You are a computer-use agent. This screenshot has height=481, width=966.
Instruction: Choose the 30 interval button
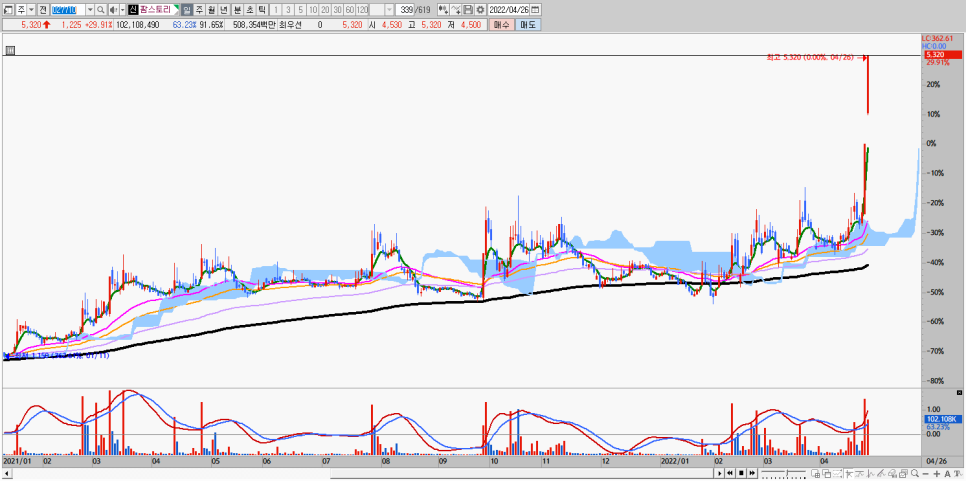click(x=337, y=10)
